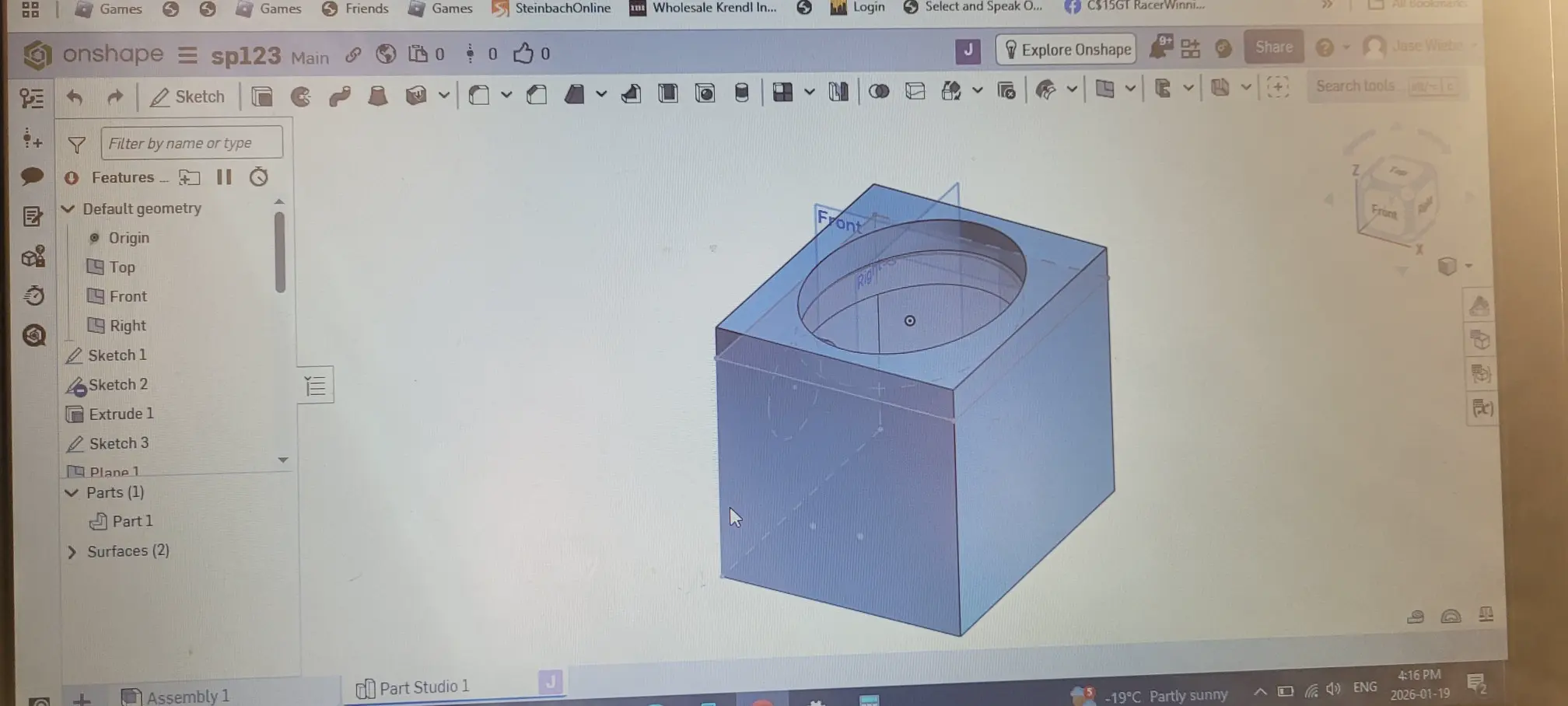Select the Mirror tool
Screen dimensions: 1568x706
838,92
